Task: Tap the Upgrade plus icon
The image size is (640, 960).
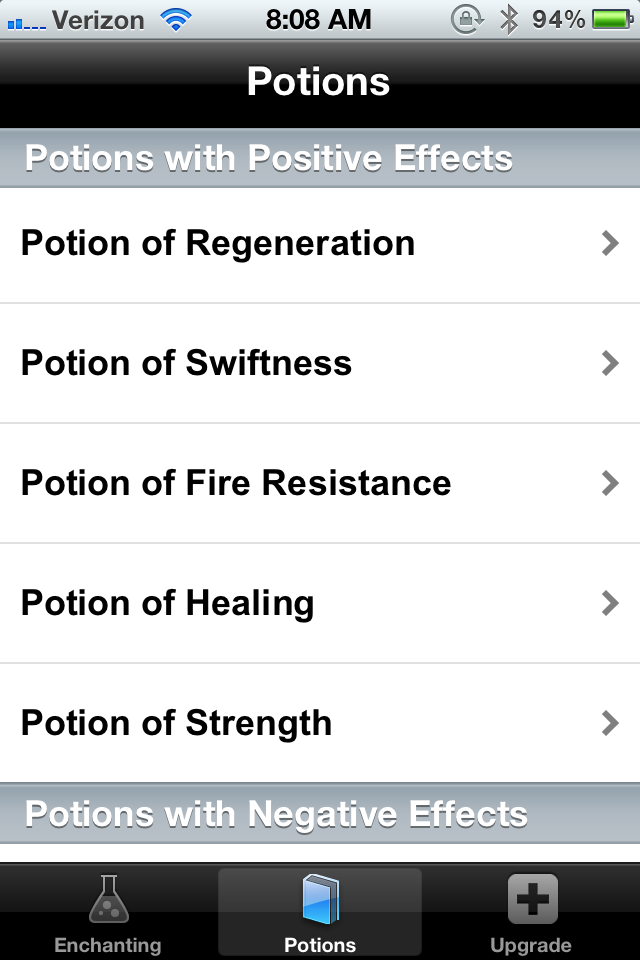Action: 531,898
